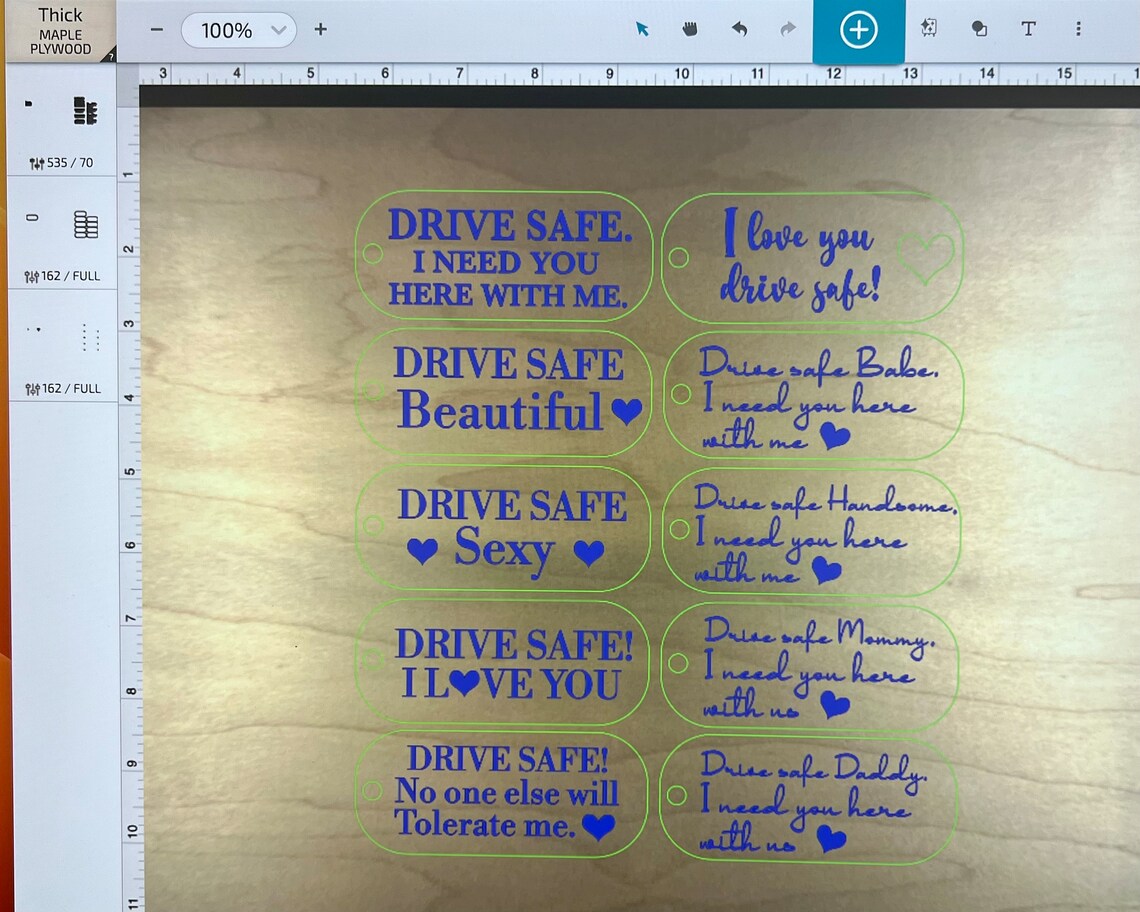Click the zoom out minus control

pos(157,30)
